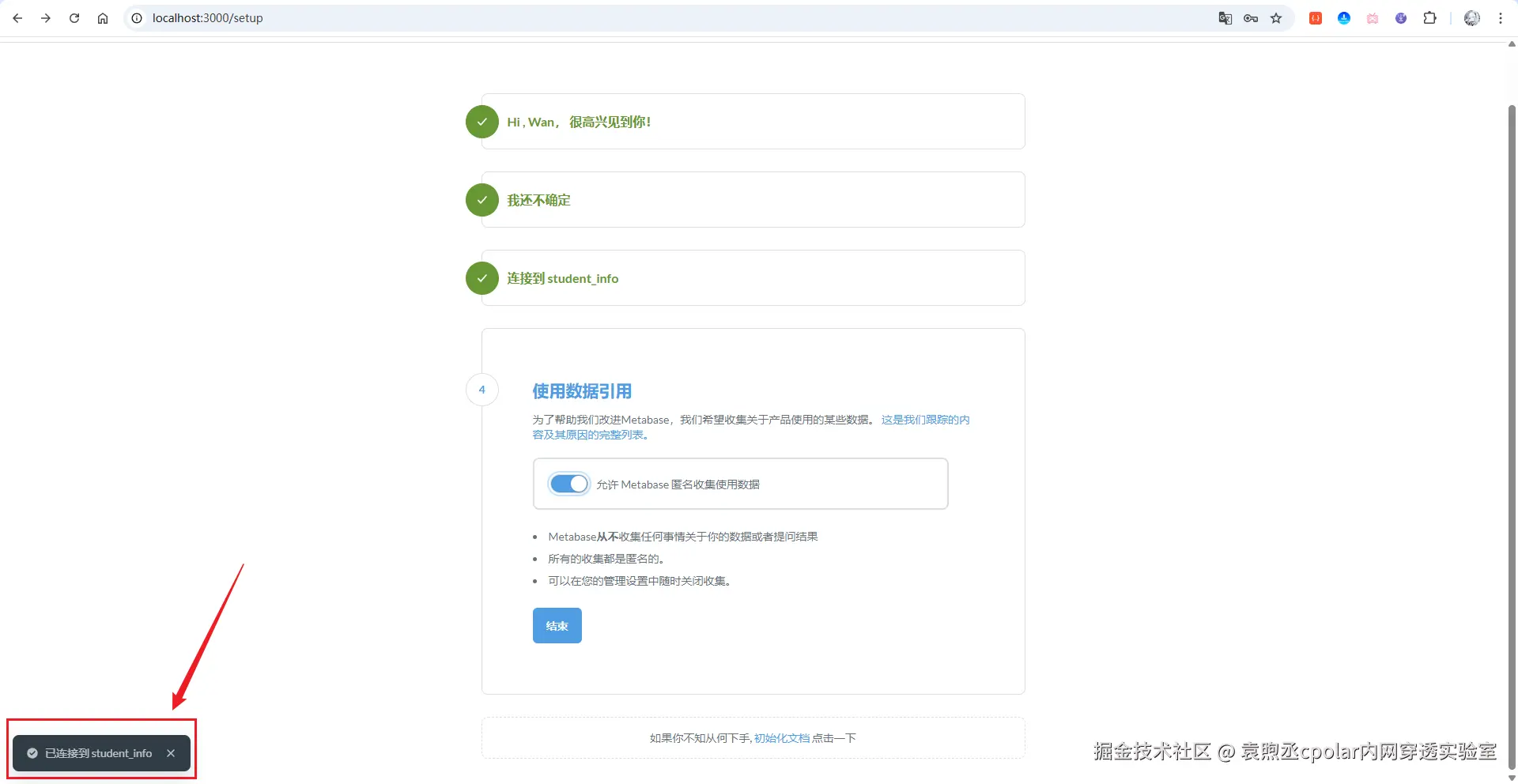Click the green check beside '我还不确定'
Screen dimensions: 1518x784
tap(482, 200)
